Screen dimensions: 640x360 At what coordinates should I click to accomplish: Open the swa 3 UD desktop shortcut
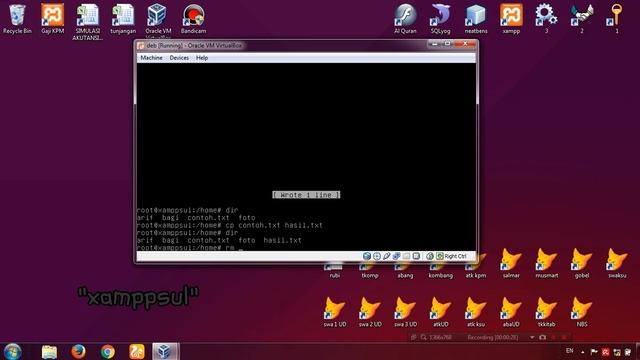pos(405,312)
